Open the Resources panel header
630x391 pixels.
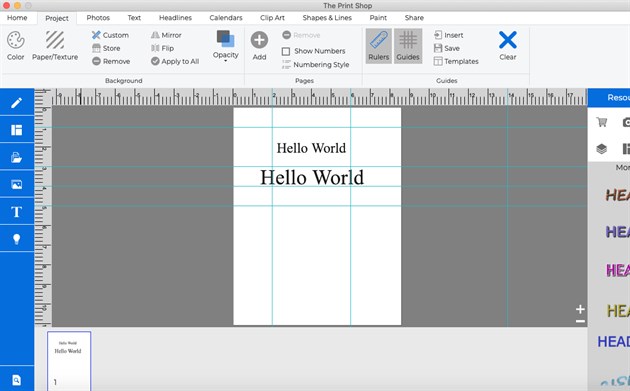point(609,98)
